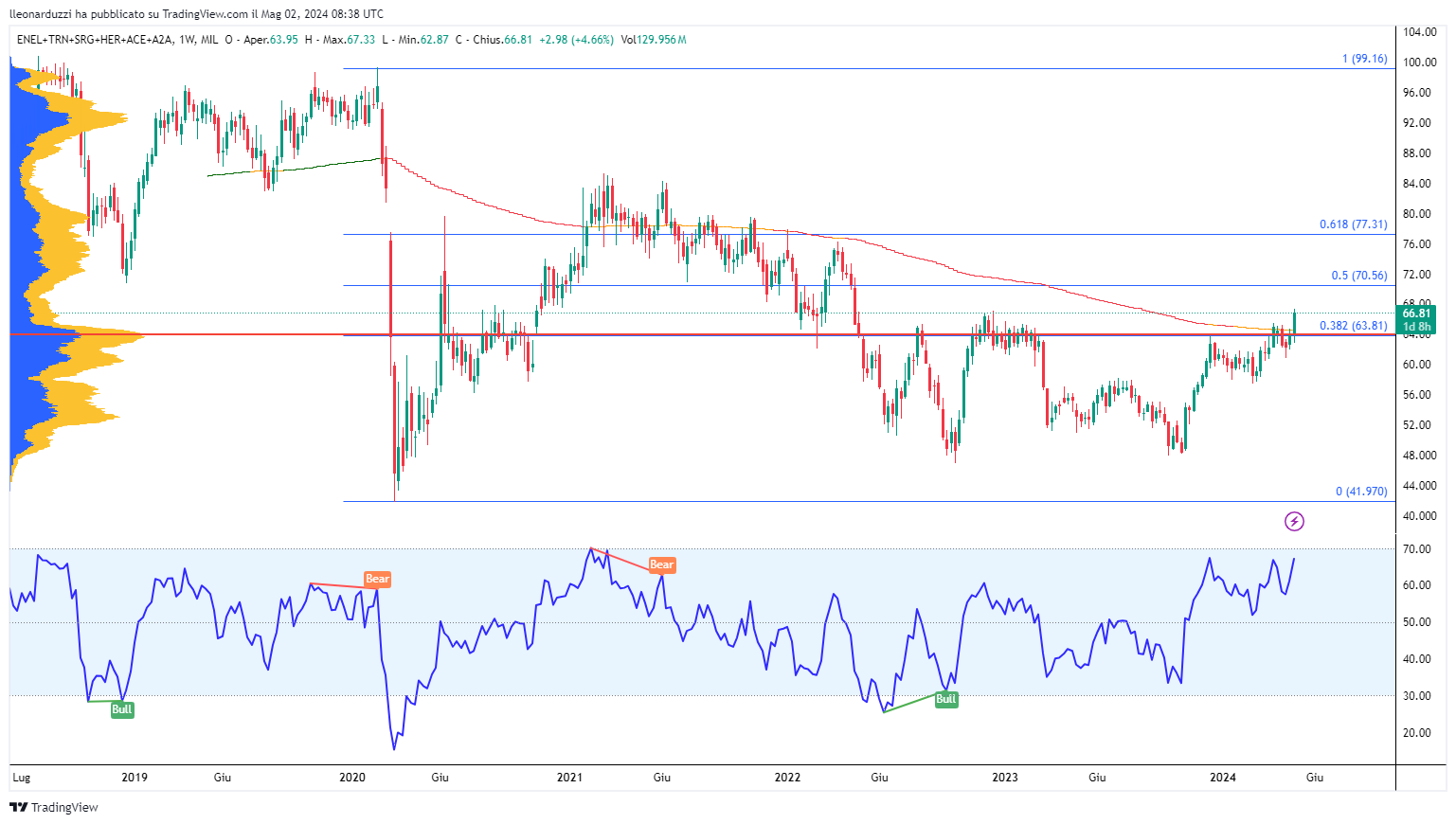
Task: Click the symbol name ENEL+TRN+SRG+HER+ACE+A2A
Action: (x=95, y=40)
